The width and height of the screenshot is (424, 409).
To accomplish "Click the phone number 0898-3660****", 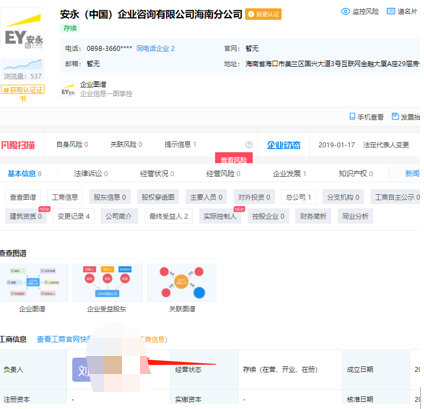I will click(109, 49).
